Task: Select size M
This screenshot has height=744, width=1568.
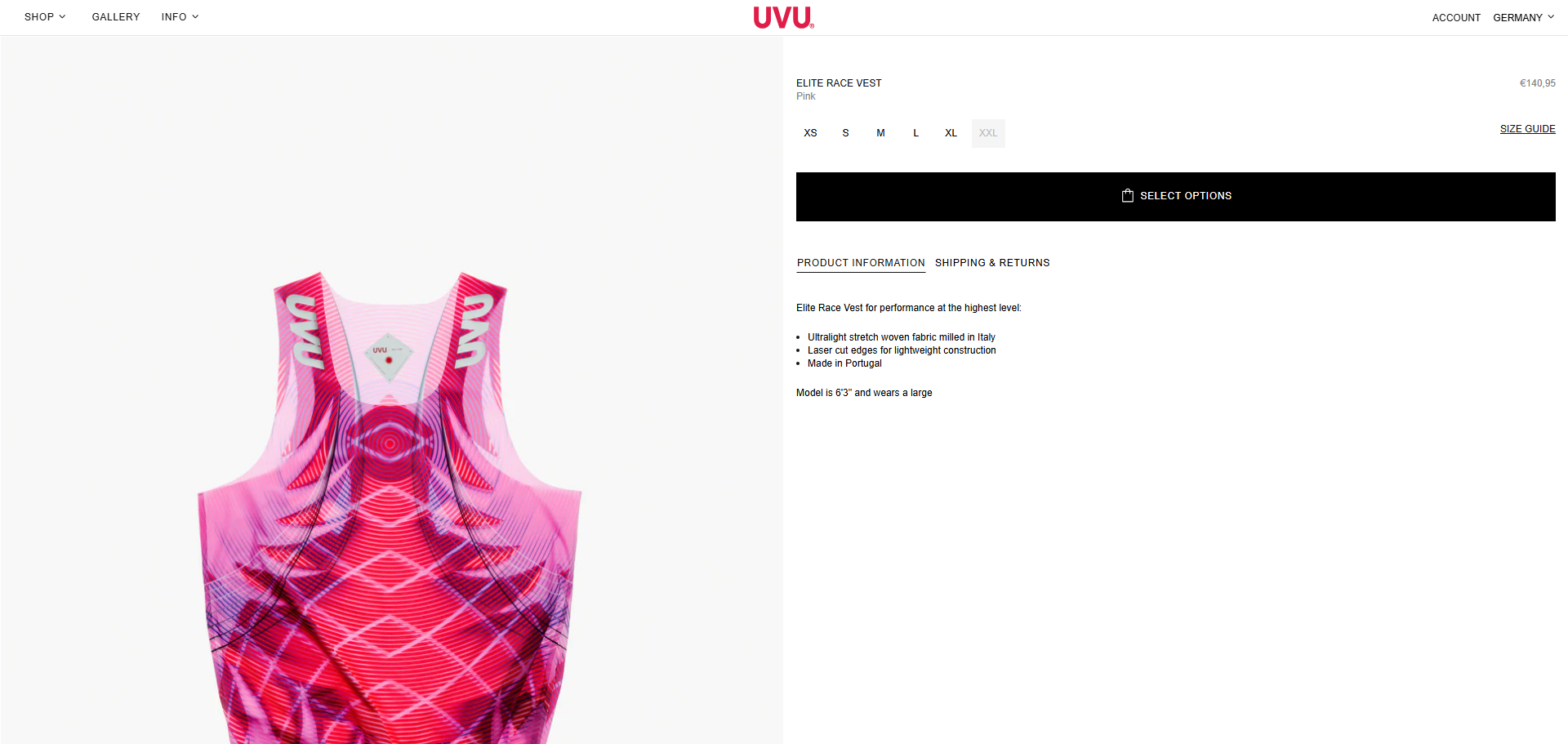Action: tap(880, 133)
